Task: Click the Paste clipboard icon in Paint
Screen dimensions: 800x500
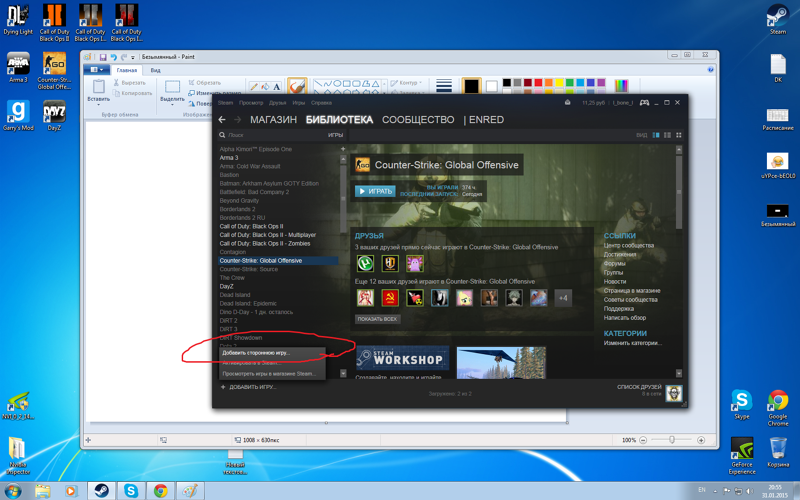Action: [x=98, y=86]
